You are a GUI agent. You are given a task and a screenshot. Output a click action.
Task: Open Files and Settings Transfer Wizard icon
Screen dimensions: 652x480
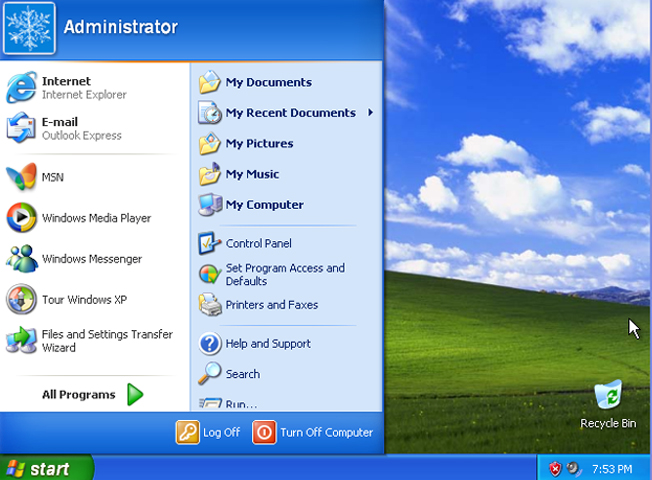pos(21,340)
